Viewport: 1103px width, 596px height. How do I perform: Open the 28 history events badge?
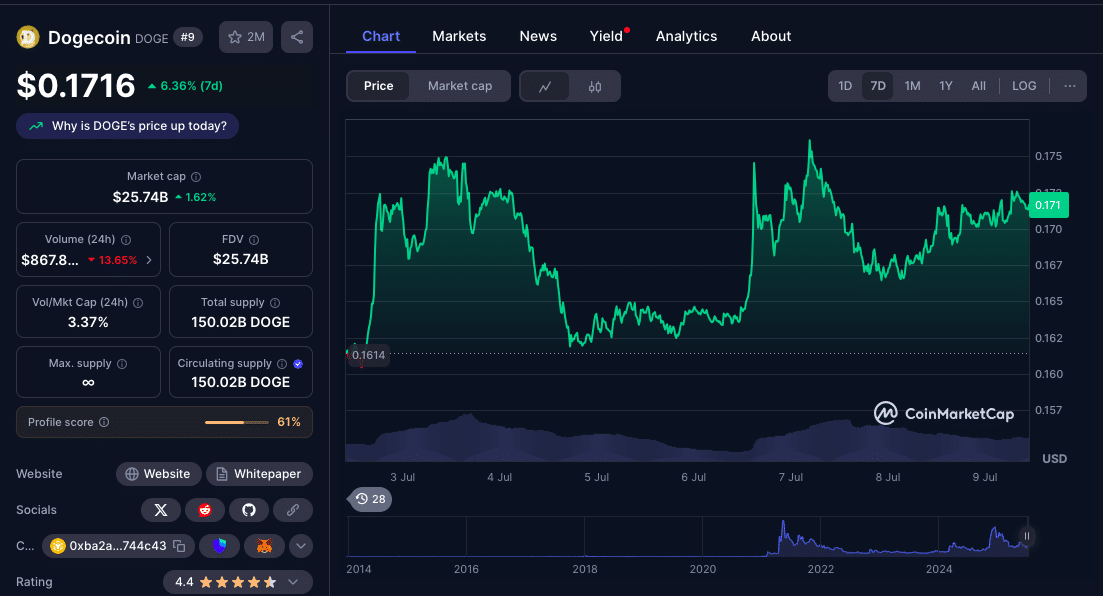pos(371,499)
